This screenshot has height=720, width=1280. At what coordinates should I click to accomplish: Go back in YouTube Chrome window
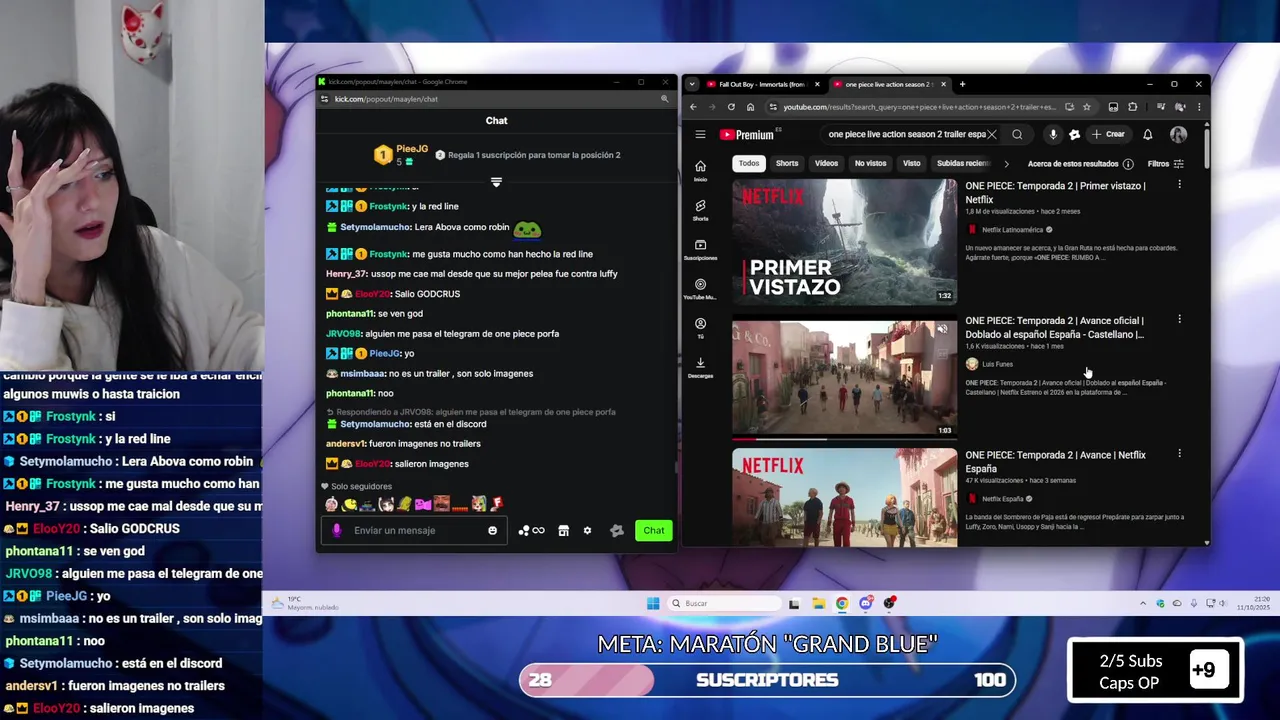point(693,107)
